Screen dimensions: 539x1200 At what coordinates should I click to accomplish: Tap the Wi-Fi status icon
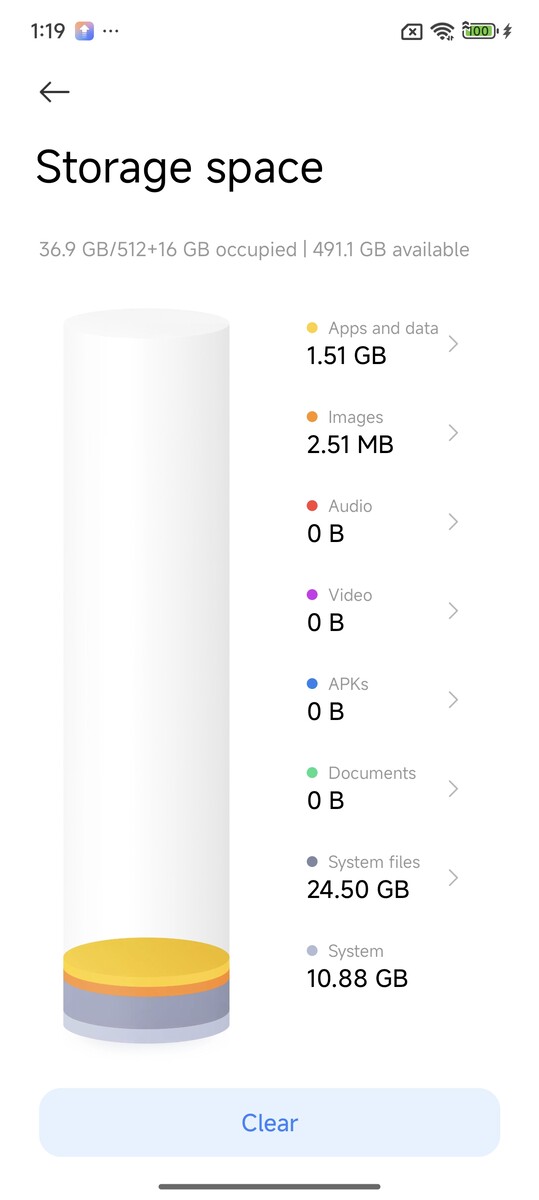click(x=442, y=31)
